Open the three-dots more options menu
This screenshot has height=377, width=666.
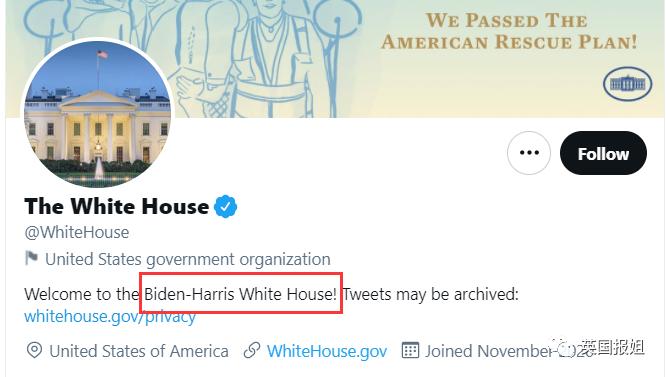[529, 153]
